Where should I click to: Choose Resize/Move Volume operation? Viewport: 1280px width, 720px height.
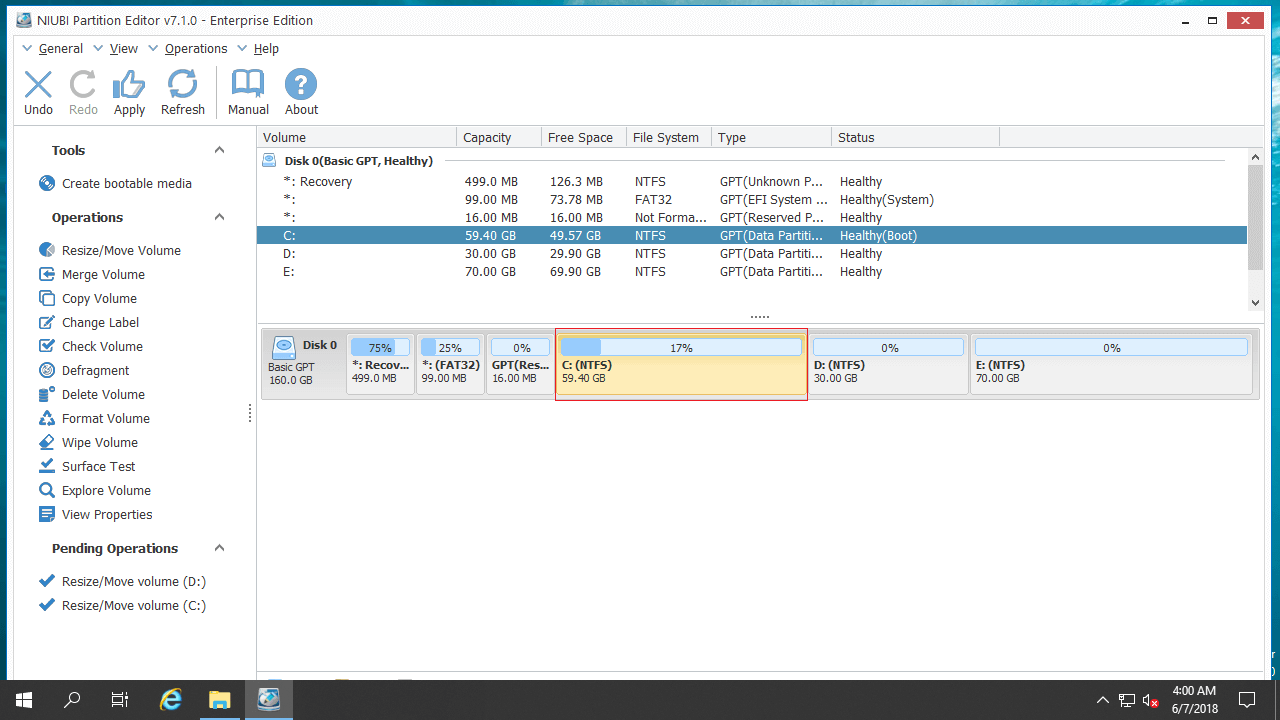110,250
